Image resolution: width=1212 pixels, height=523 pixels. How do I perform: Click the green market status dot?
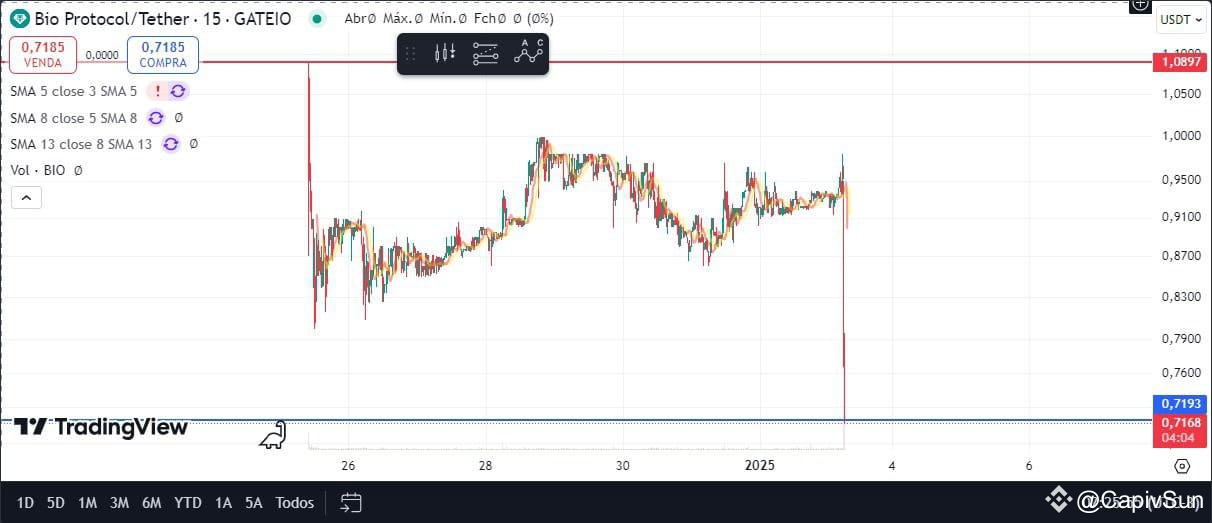(317, 18)
